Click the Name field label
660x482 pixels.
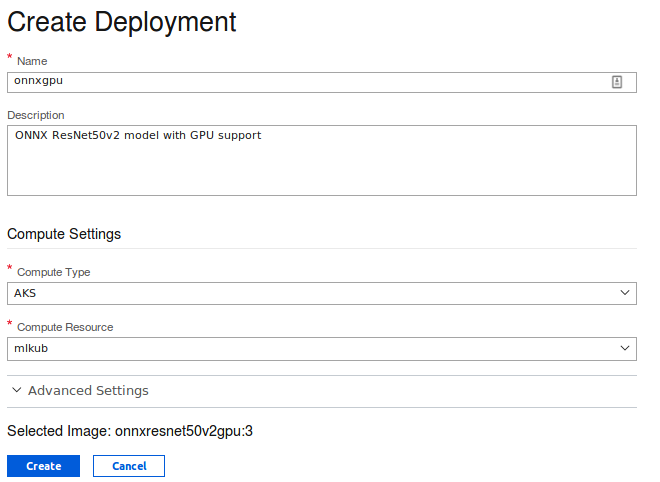click(32, 62)
